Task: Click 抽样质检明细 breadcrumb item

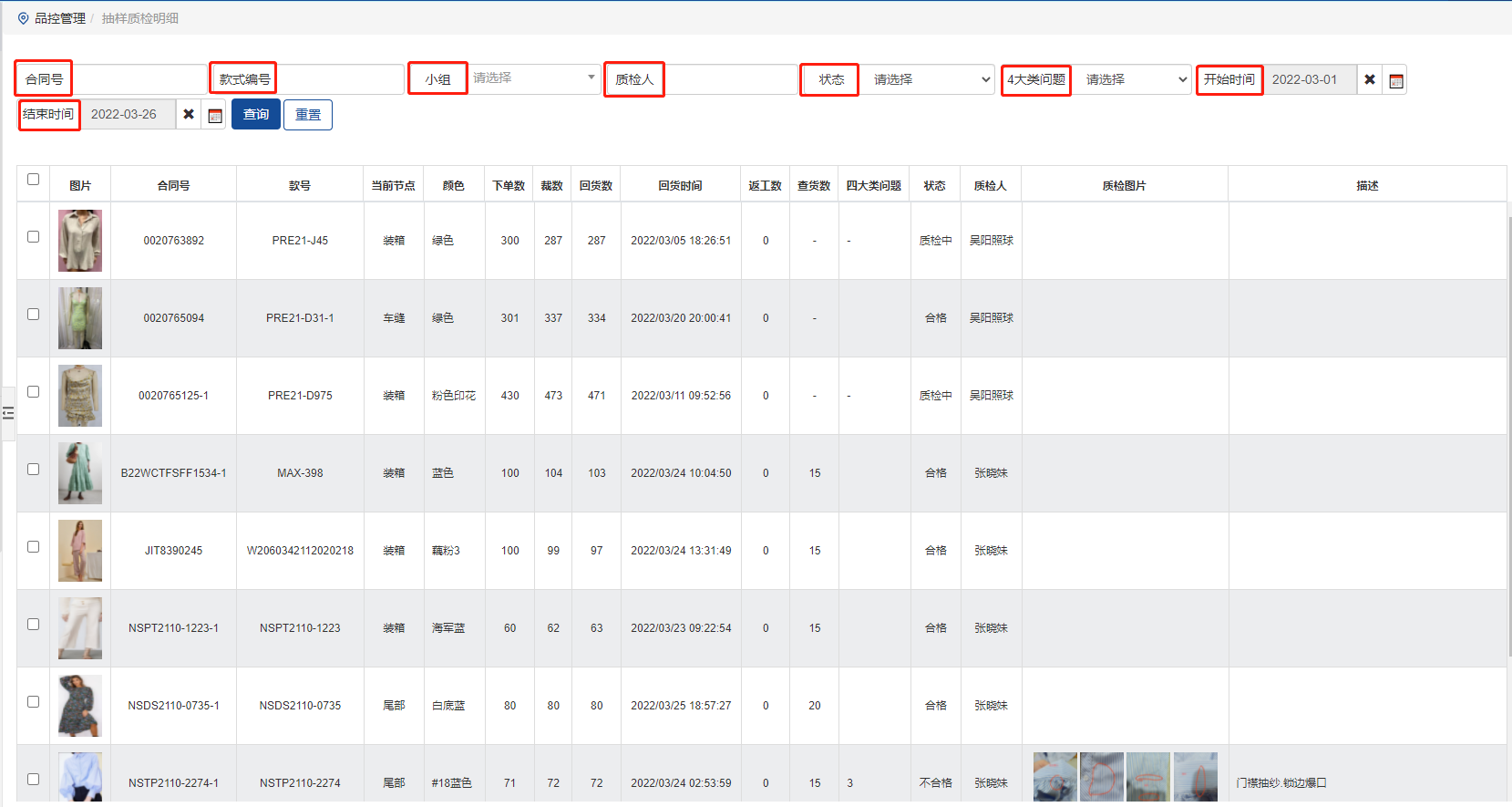Action: coord(140,18)
